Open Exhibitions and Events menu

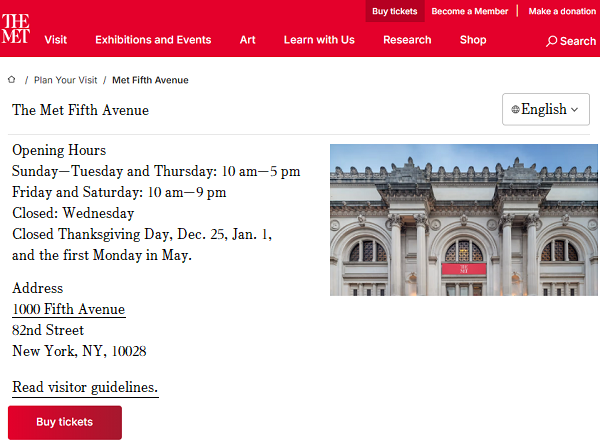pyautogui.click(x=153, y=40)
